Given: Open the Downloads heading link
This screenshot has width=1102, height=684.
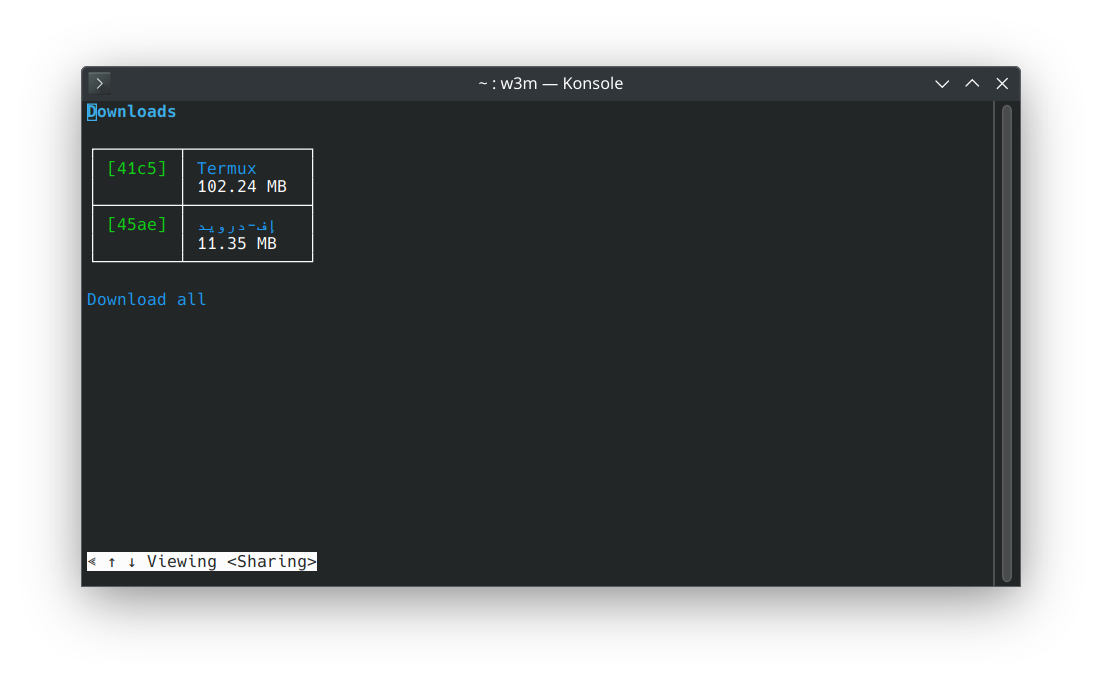Looking at the screenshot, I should (x=131, y=112).
